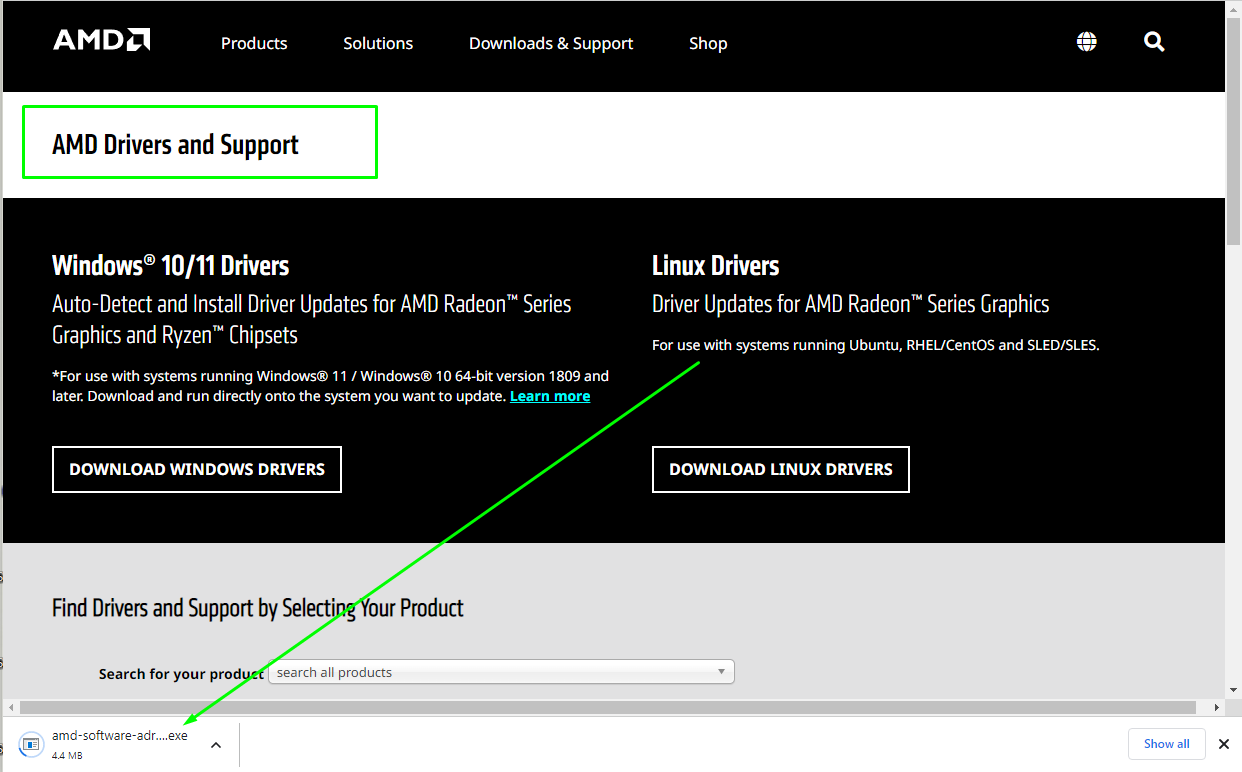
Task: Click the horizontal scrollbar thumb
Action: (x=609, y=707)
